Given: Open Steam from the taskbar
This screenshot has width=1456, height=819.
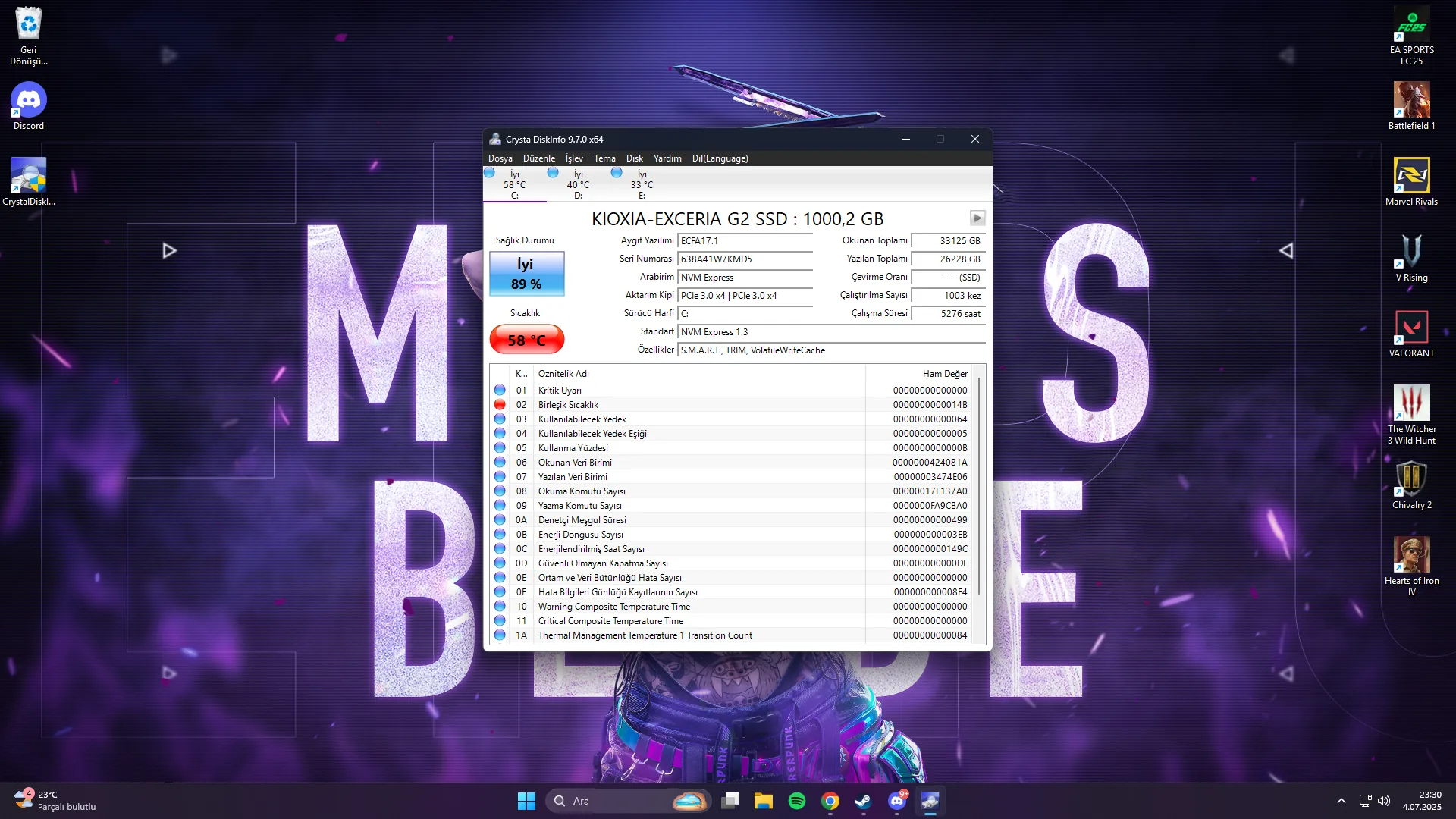Looking at the screenshot, I should click(863, 801).
